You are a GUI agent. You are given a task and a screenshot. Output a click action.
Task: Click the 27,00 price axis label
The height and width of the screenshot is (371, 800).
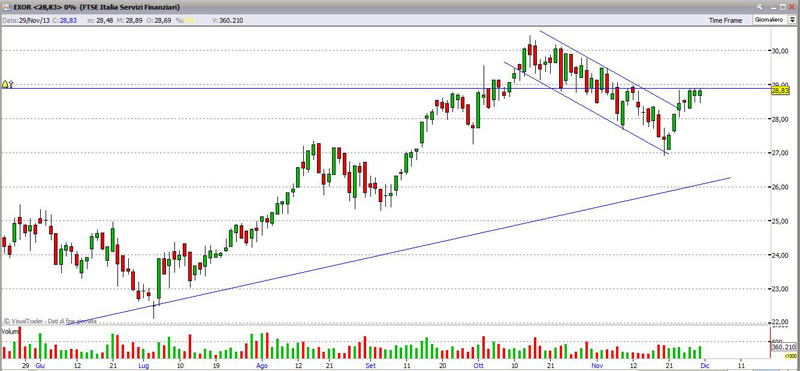[x=780, y=153]
